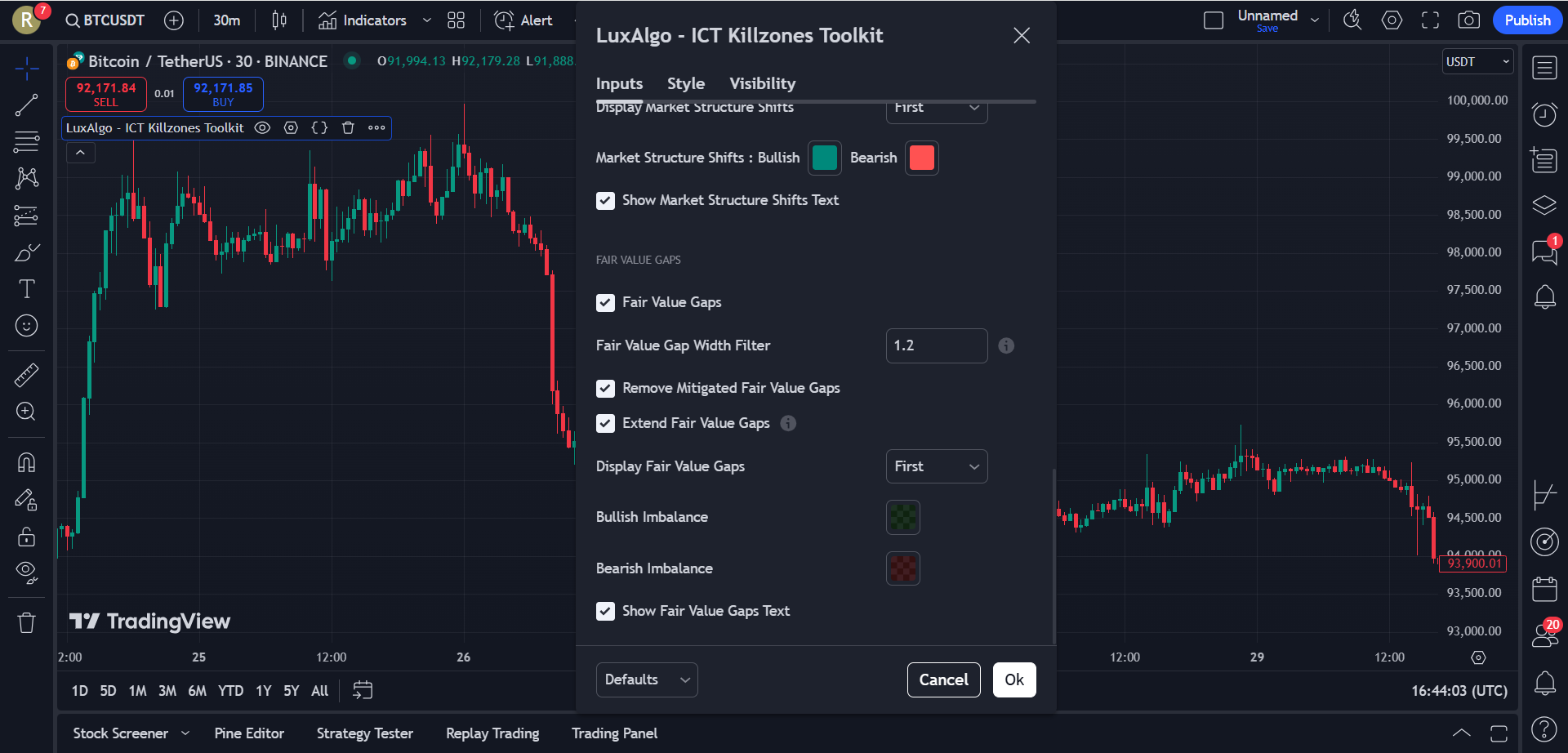
Task: Open the help center question mark
Action: [1544, 728]
